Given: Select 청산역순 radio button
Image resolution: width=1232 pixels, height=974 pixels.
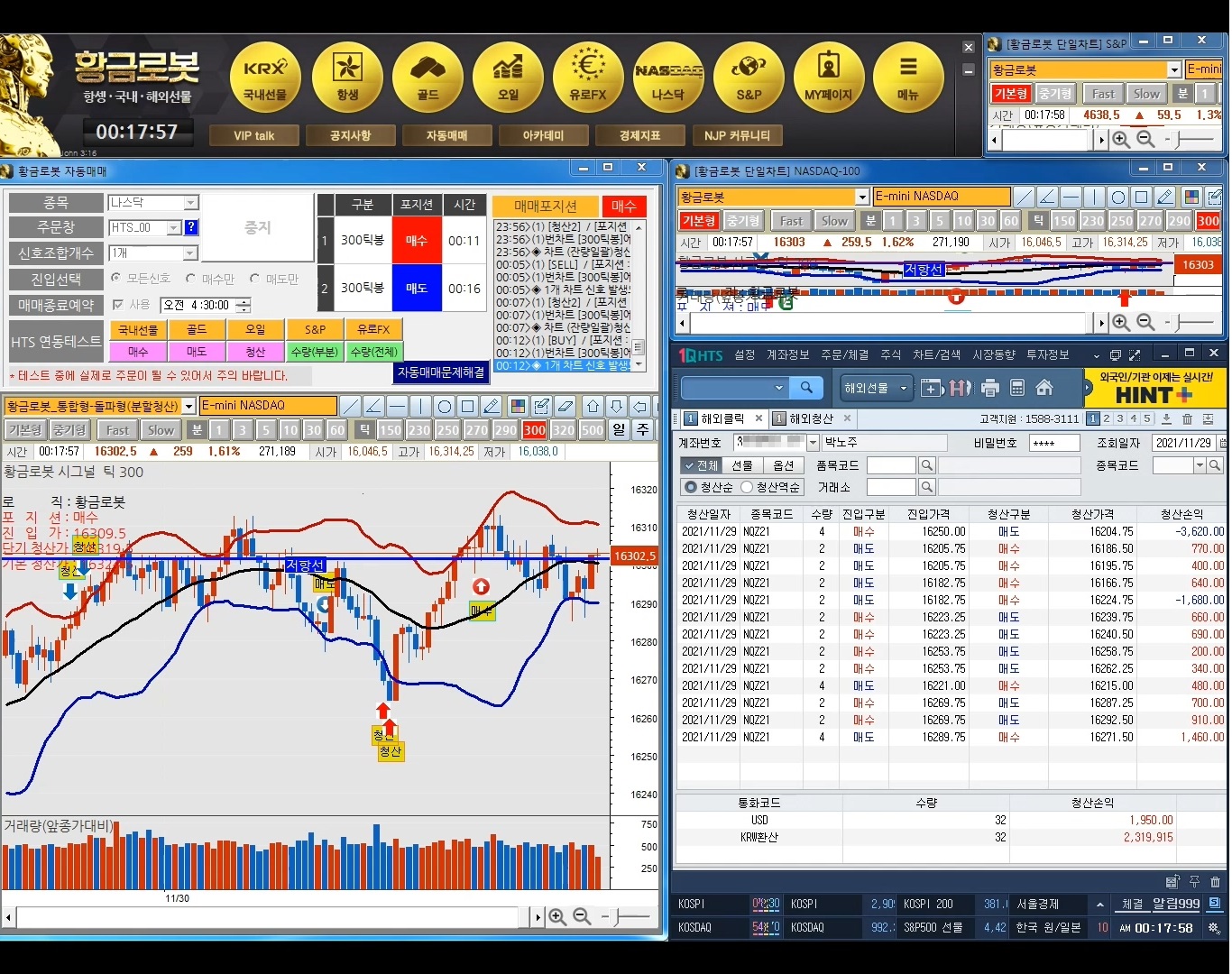Looking at the screenshot, I should [x=747, y=487].
